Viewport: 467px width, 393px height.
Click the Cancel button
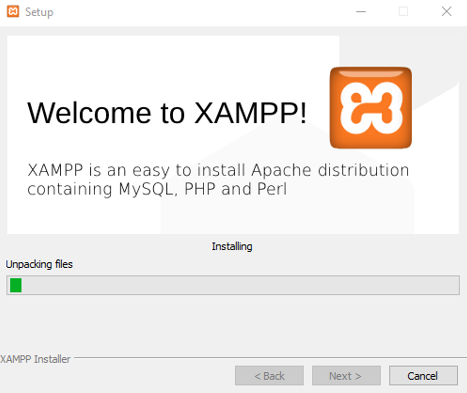pos(423,376)
